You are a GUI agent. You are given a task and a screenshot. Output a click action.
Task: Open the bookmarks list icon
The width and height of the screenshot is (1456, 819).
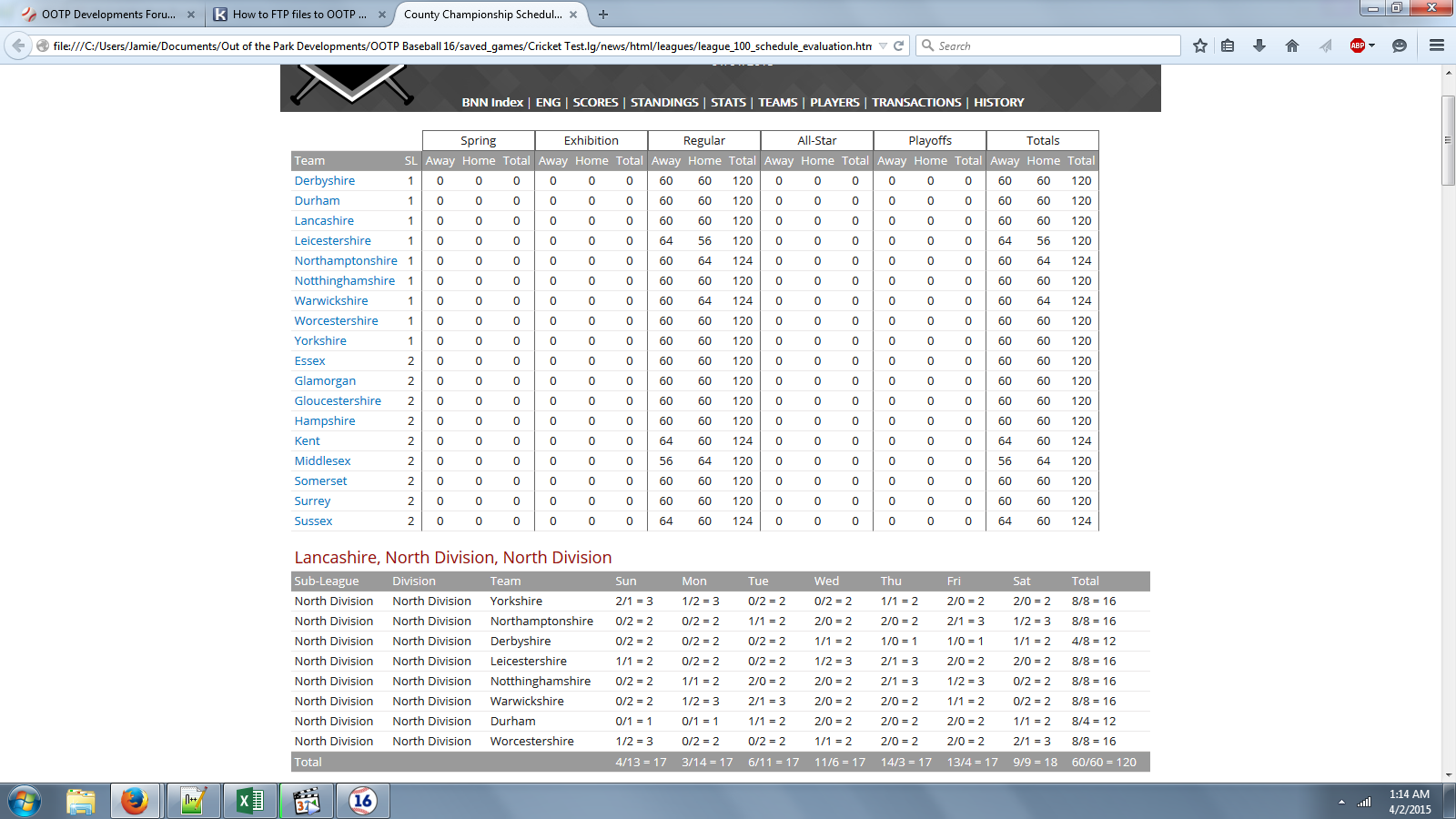coord(1228,45)
